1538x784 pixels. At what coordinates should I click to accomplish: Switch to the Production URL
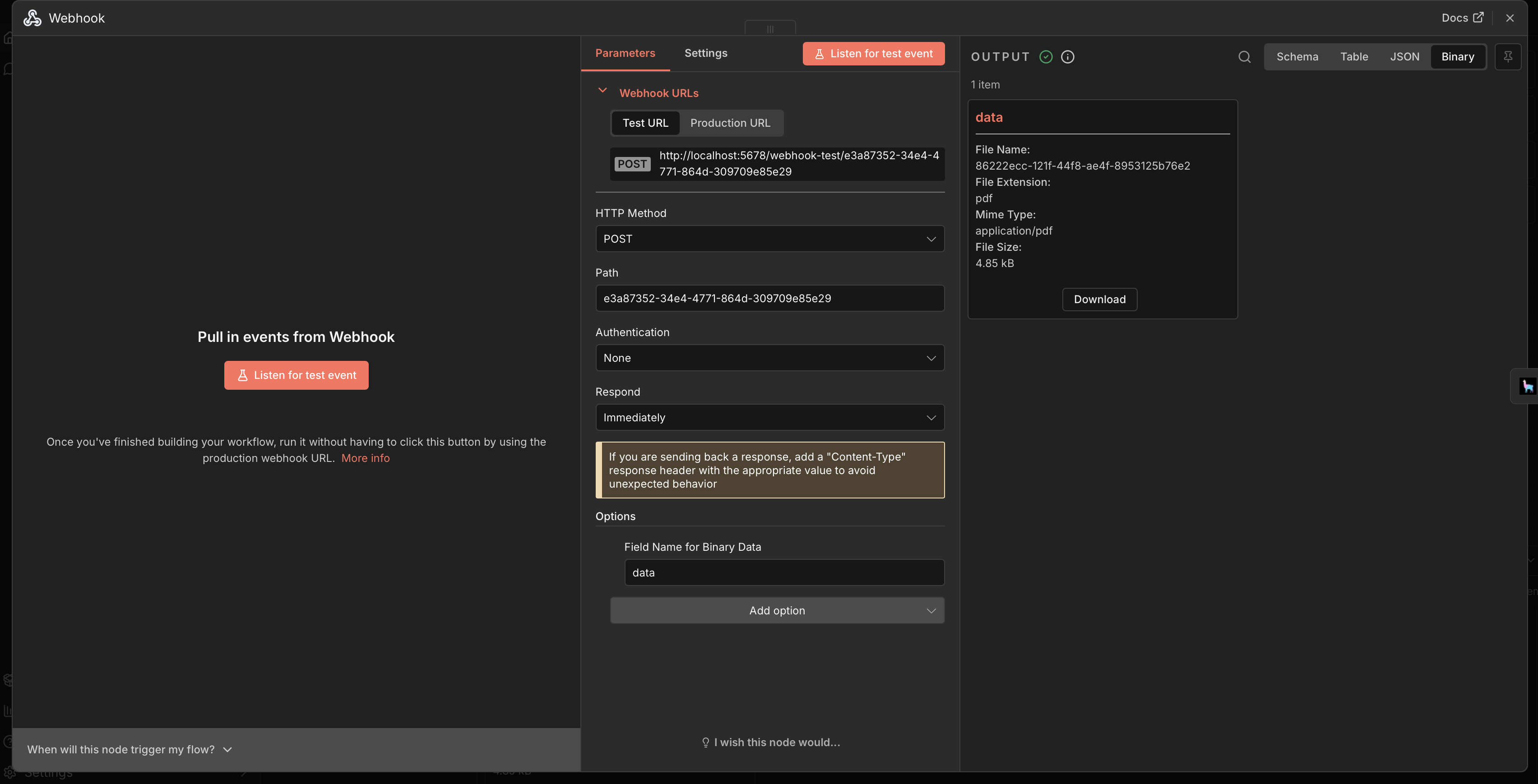pos(731,123)
